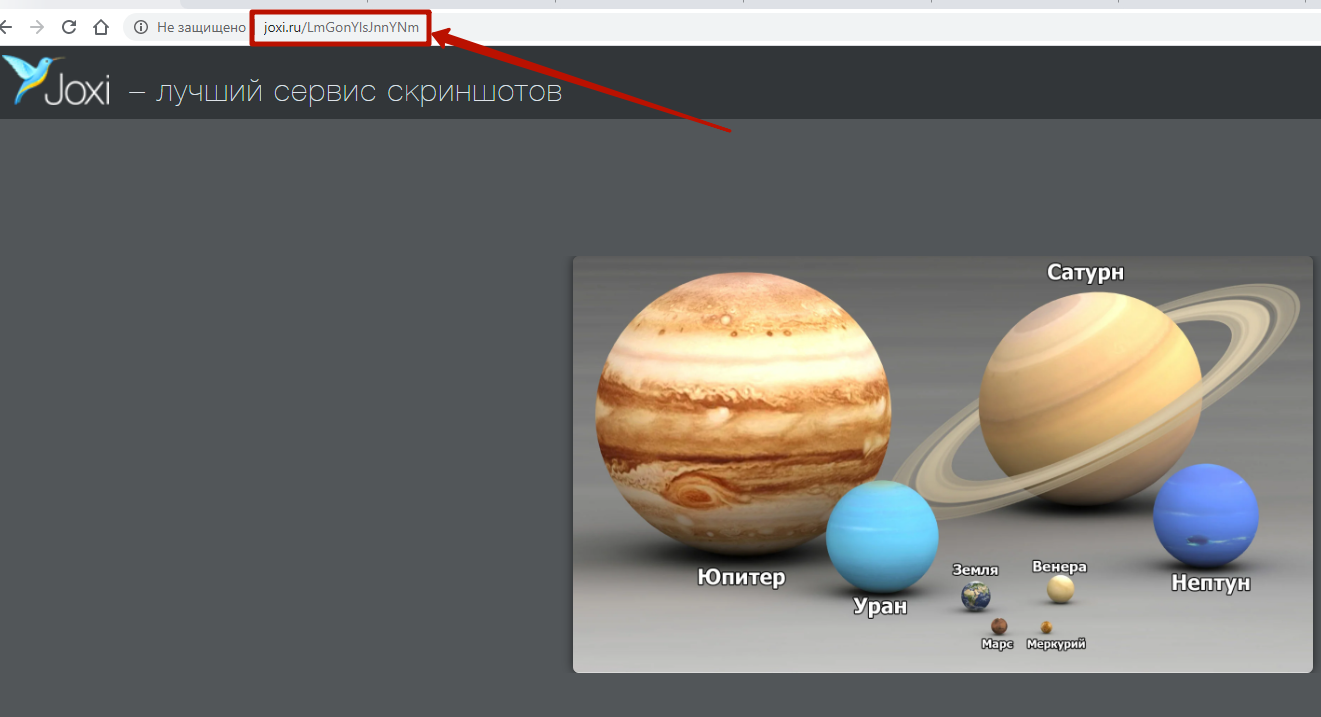Click the tiny Mercury planet
Viewport: 1321px width, 717px height.
coord(1046,627)
